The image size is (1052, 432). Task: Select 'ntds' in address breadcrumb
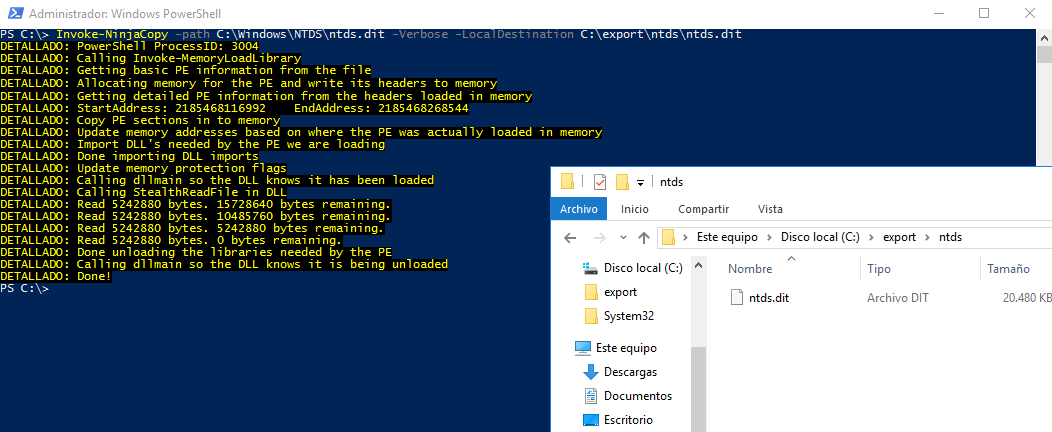[x=950, y=237]
